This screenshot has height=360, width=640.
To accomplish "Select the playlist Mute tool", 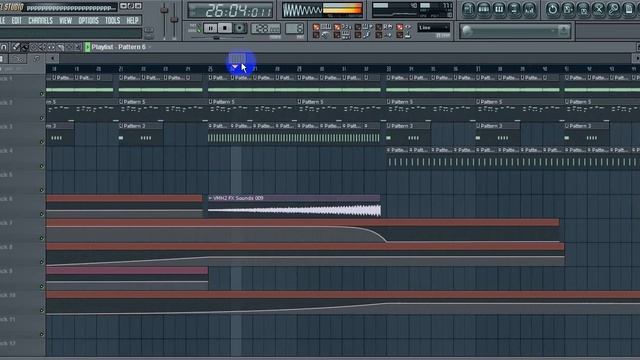I will pos(42,47).
